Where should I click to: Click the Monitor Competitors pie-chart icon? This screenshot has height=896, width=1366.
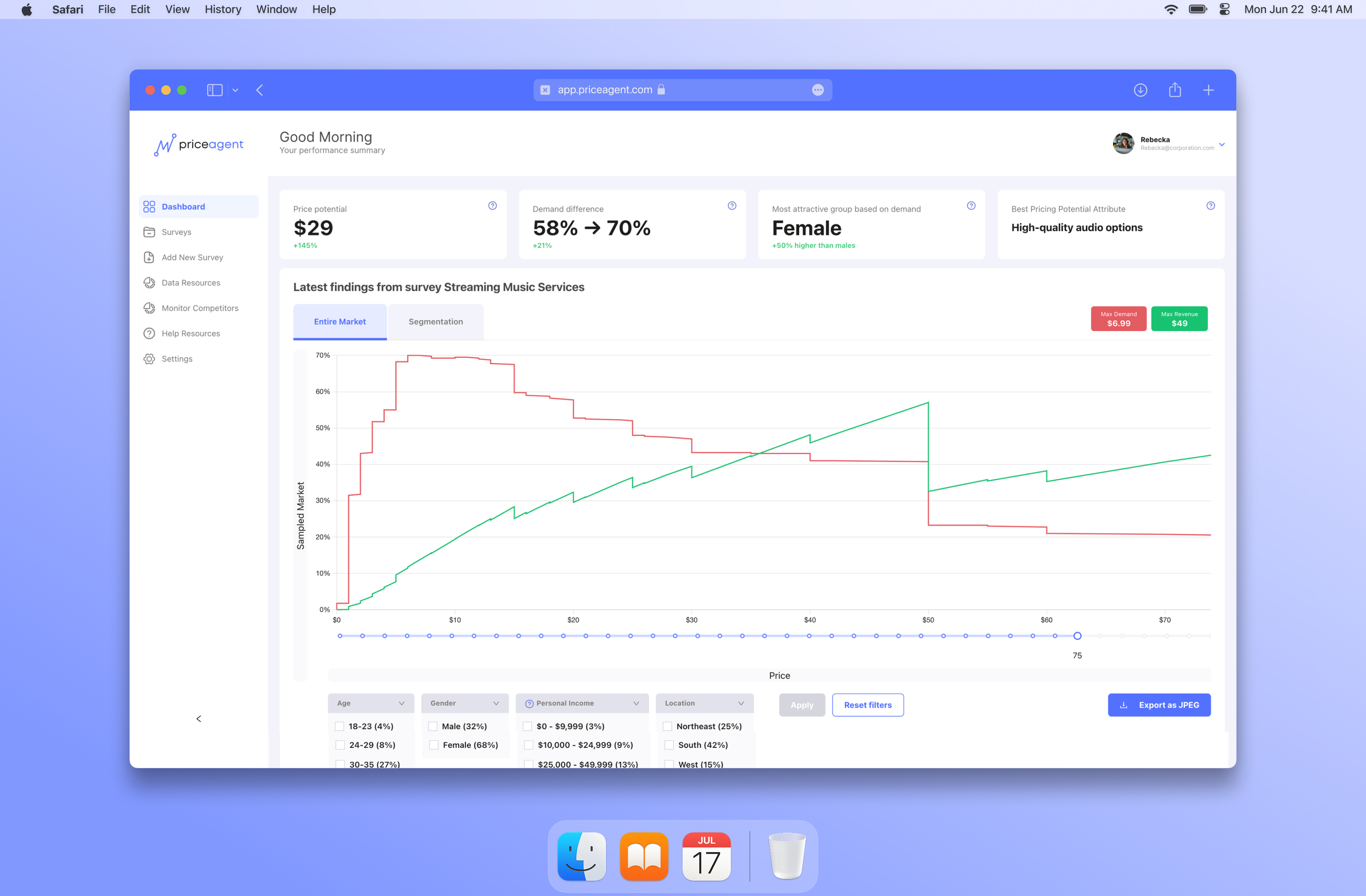click(149, 308)
